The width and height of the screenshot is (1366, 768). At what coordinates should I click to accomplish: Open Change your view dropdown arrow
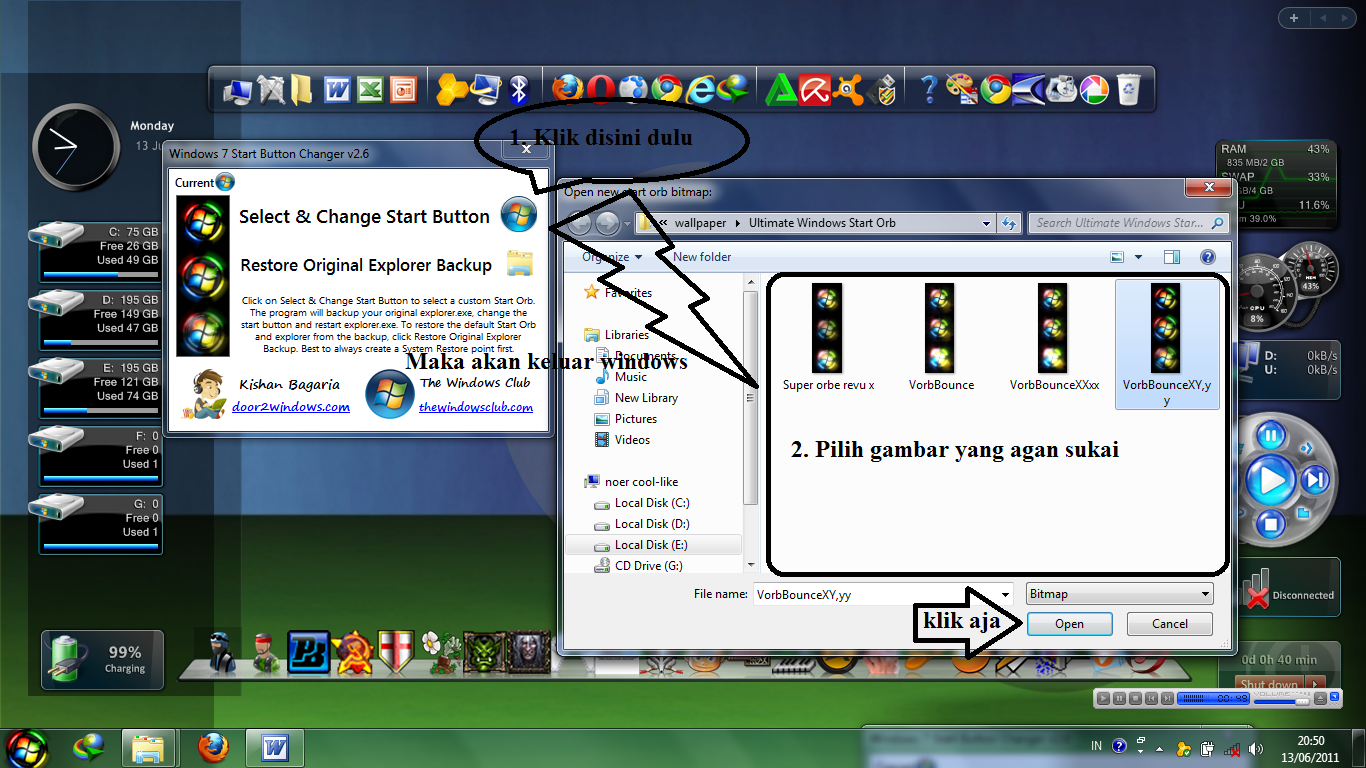click(1138, 257)
